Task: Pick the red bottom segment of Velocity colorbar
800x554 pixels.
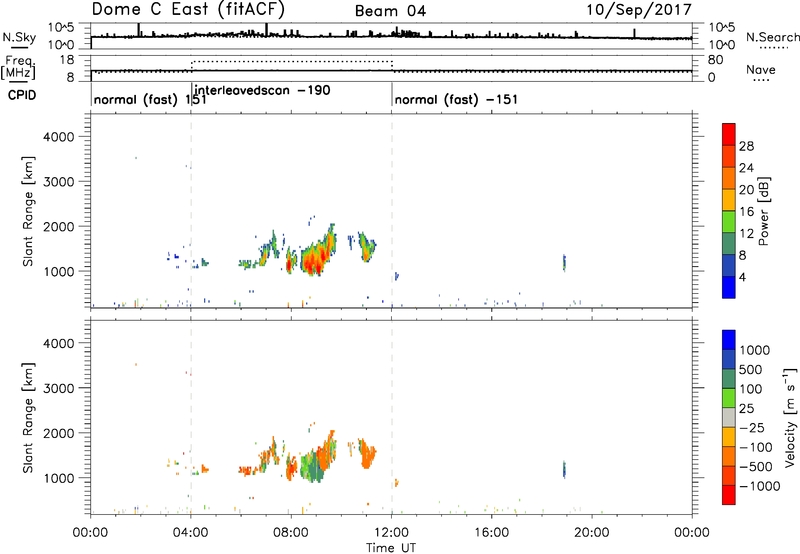Action: click(x=729, y=495)
